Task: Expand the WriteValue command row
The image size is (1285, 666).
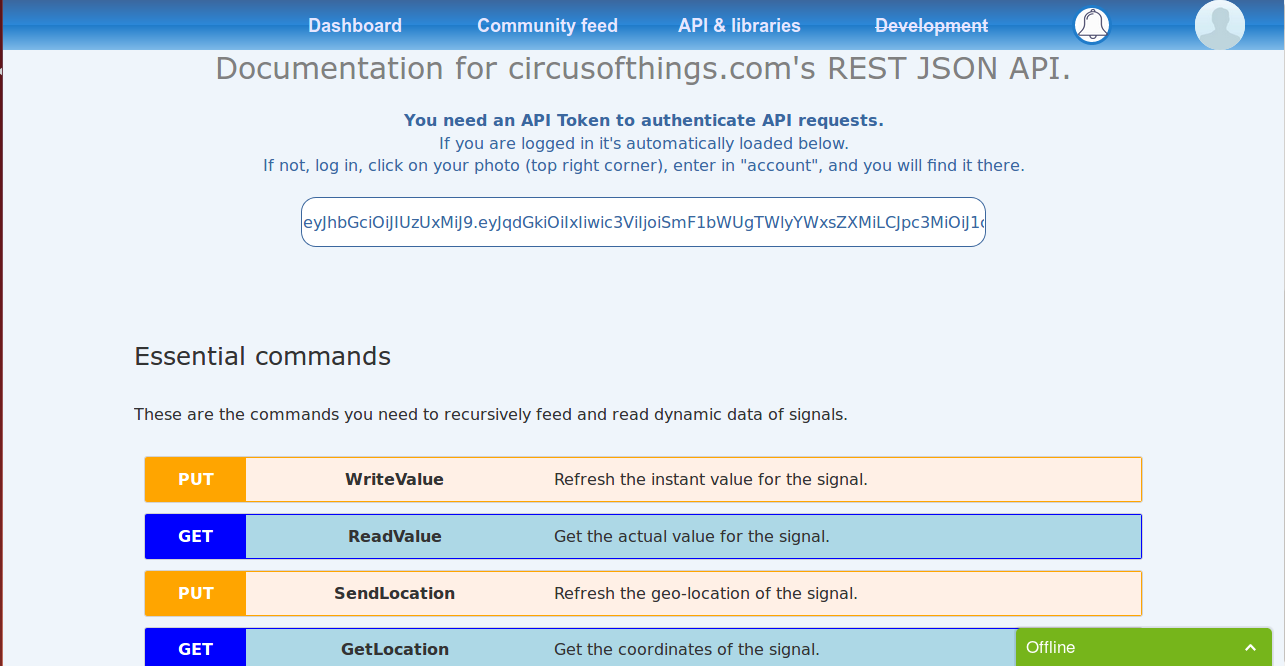Action: [643, 479]
